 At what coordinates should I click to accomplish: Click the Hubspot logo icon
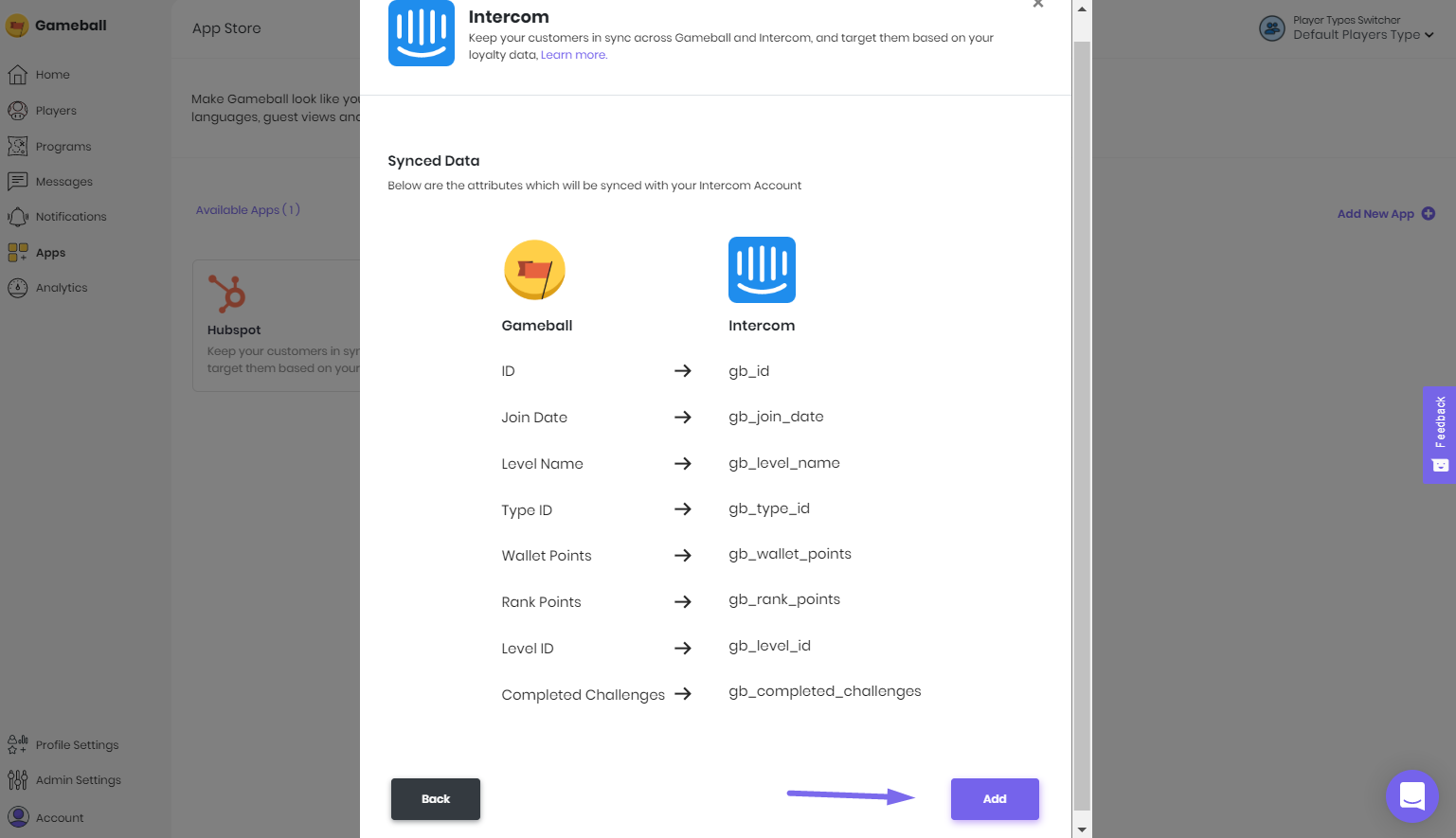227,294
